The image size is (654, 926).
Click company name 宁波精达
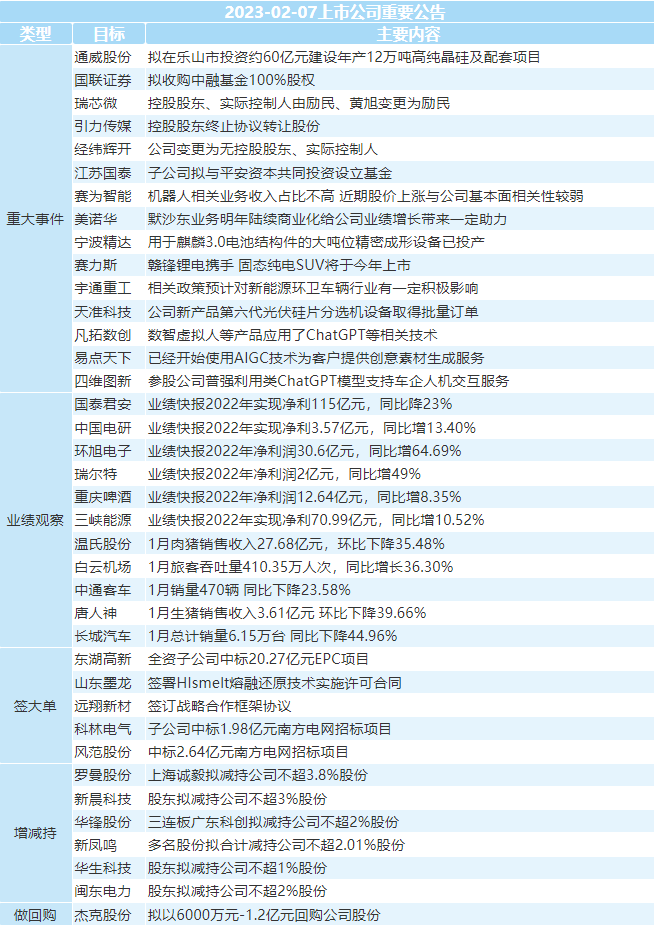point(103,242)
